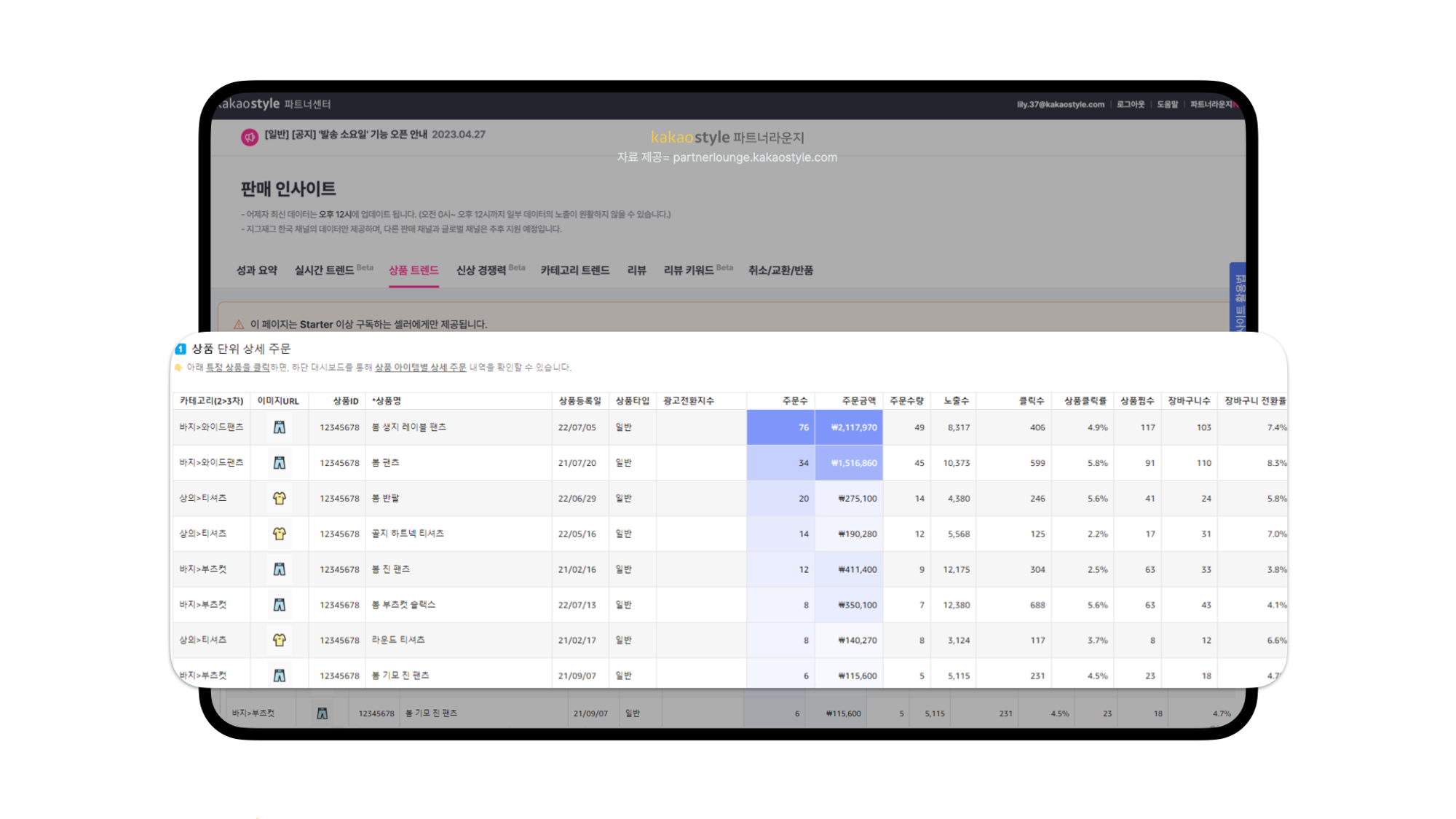Click the click count 688
Screen dimensions: 1456x819
click(1037, 605)
